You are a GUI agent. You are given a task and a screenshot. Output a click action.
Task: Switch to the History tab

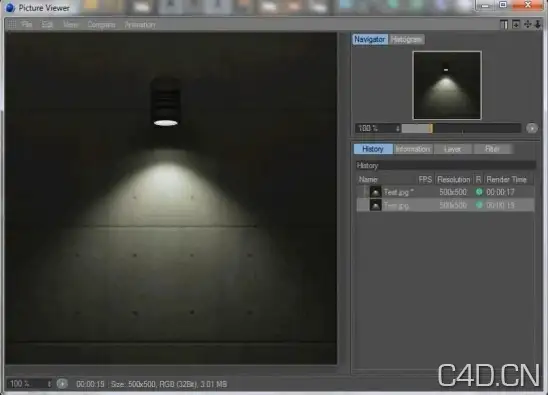pyautogui.click(x=373, y=149)
